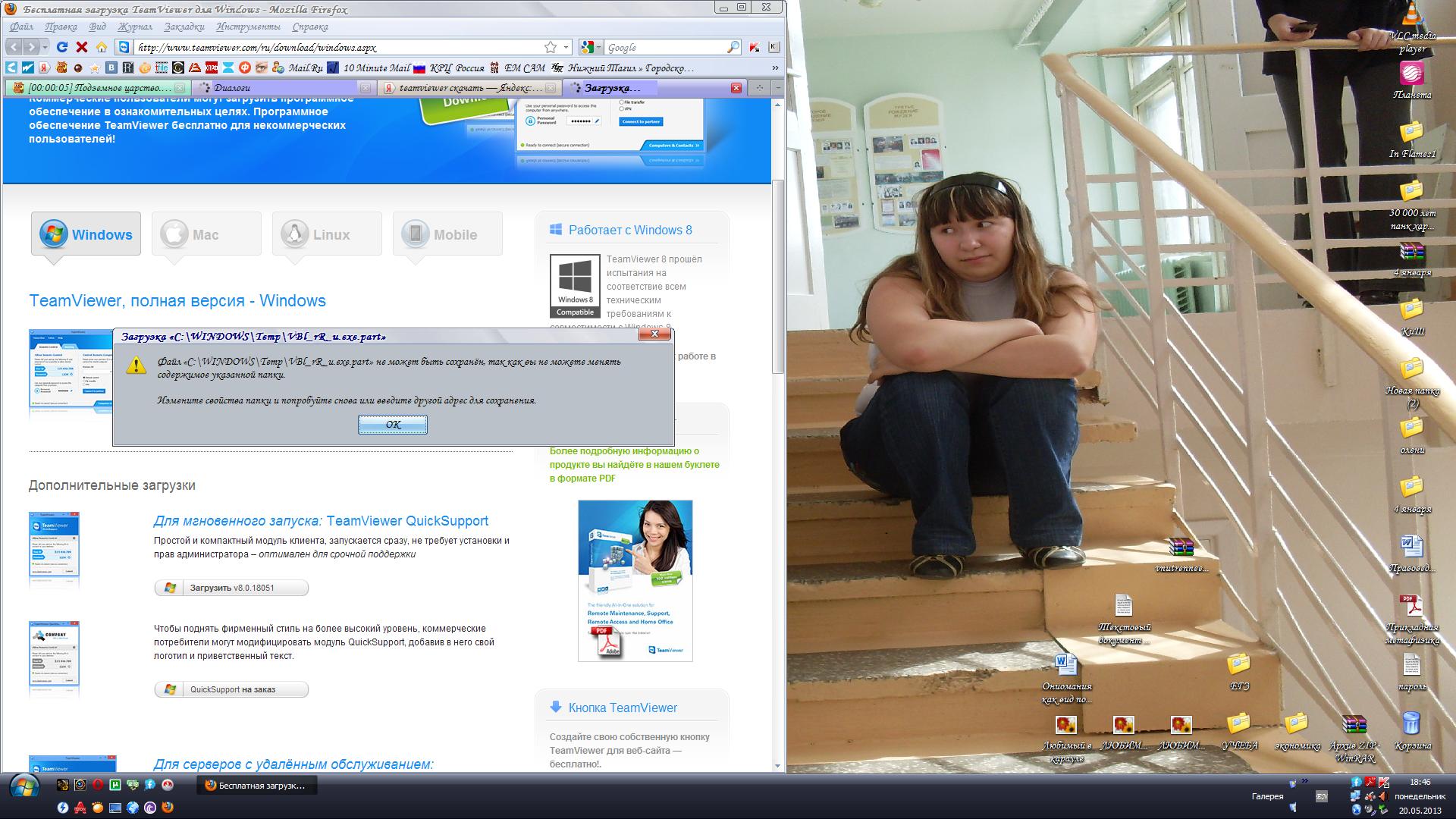This screenshot has height=819, width=1456.
Task: Open the In Flames1 folder on desktop
Action: [x=1412, y=140]
